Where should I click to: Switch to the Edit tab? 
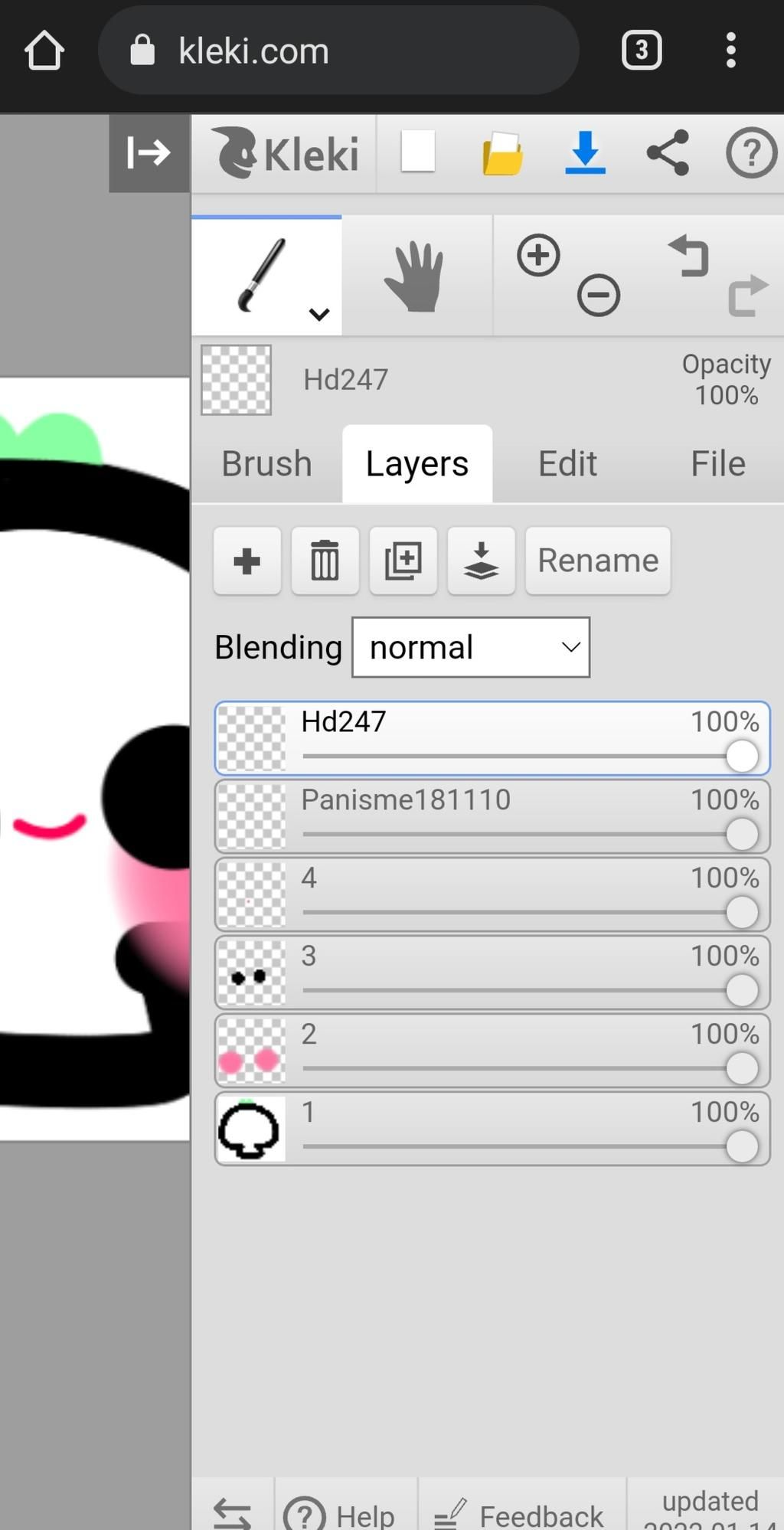coord(567,464)
